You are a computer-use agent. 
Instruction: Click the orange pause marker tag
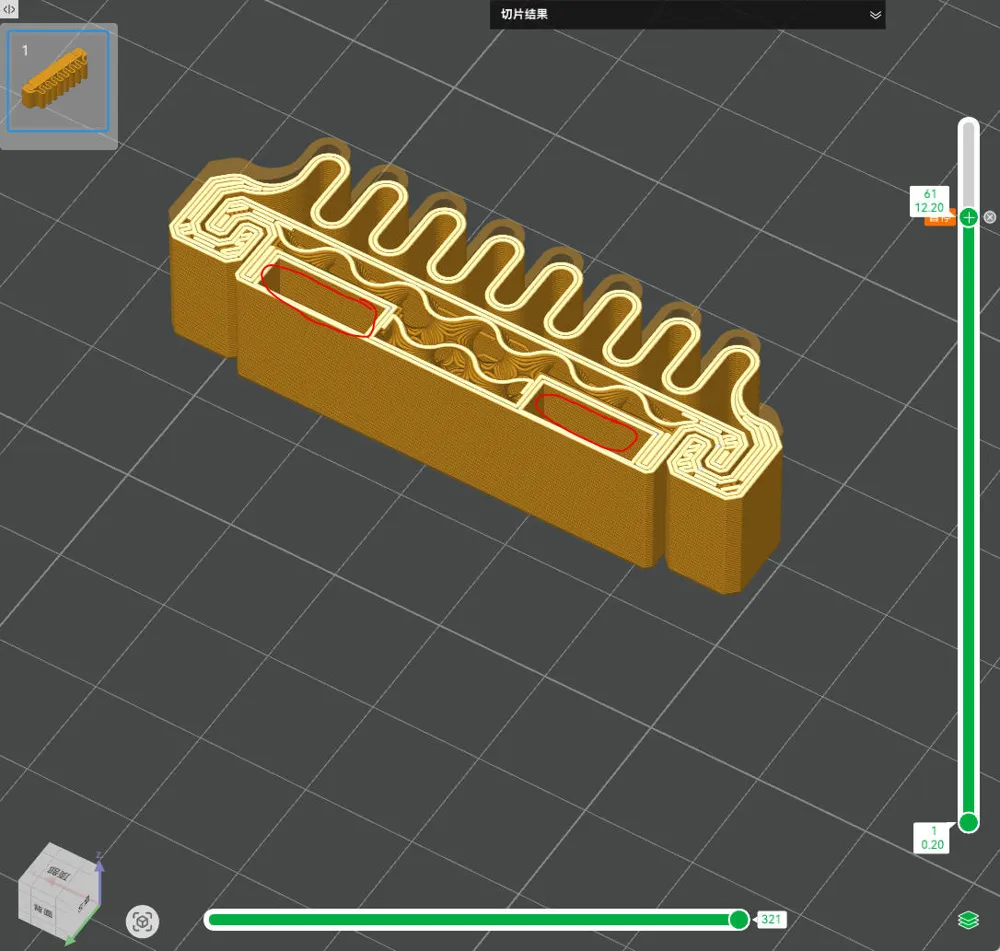pyautogui.click(x=940, y=218)
